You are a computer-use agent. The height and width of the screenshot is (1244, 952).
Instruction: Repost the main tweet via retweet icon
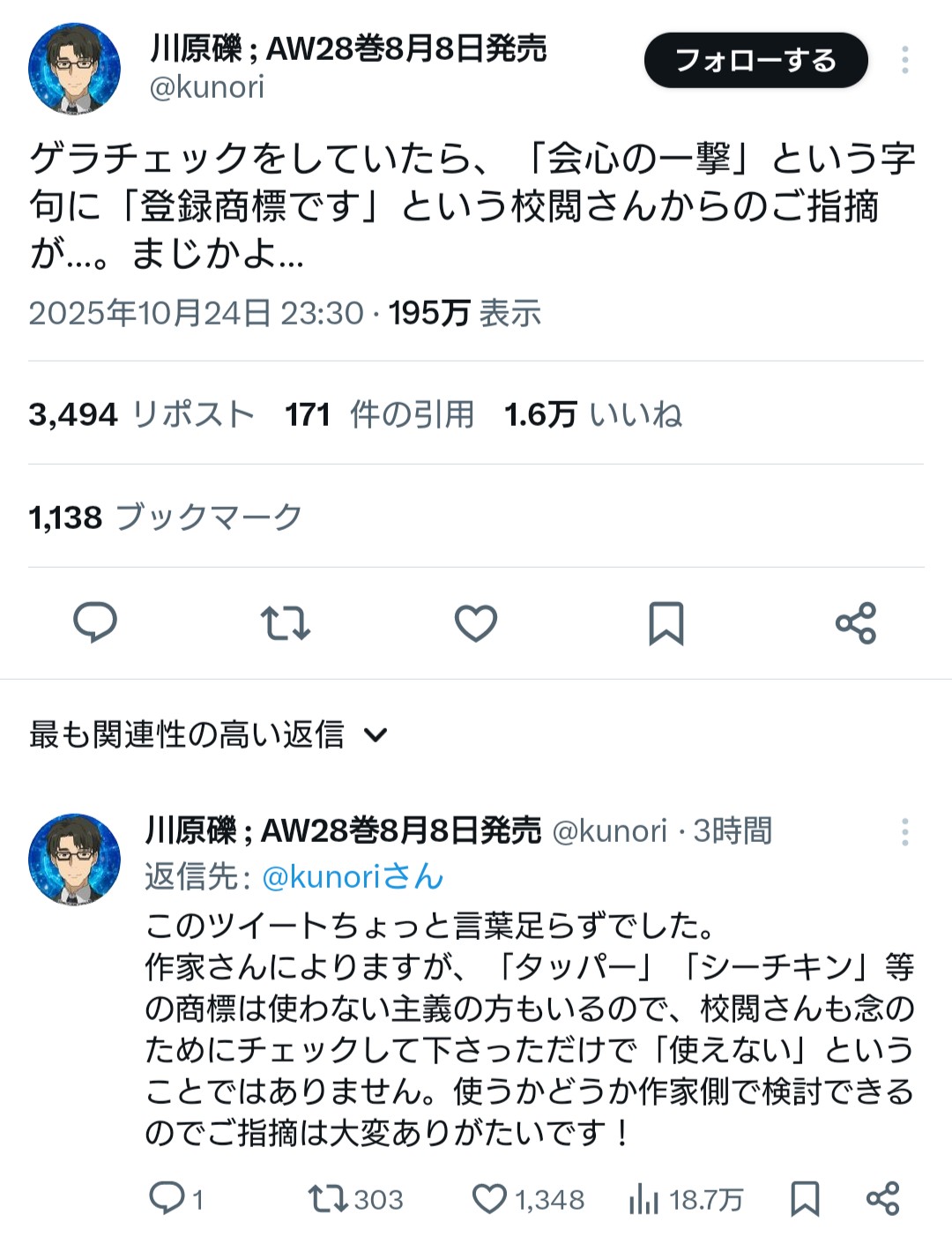(286, 622)
